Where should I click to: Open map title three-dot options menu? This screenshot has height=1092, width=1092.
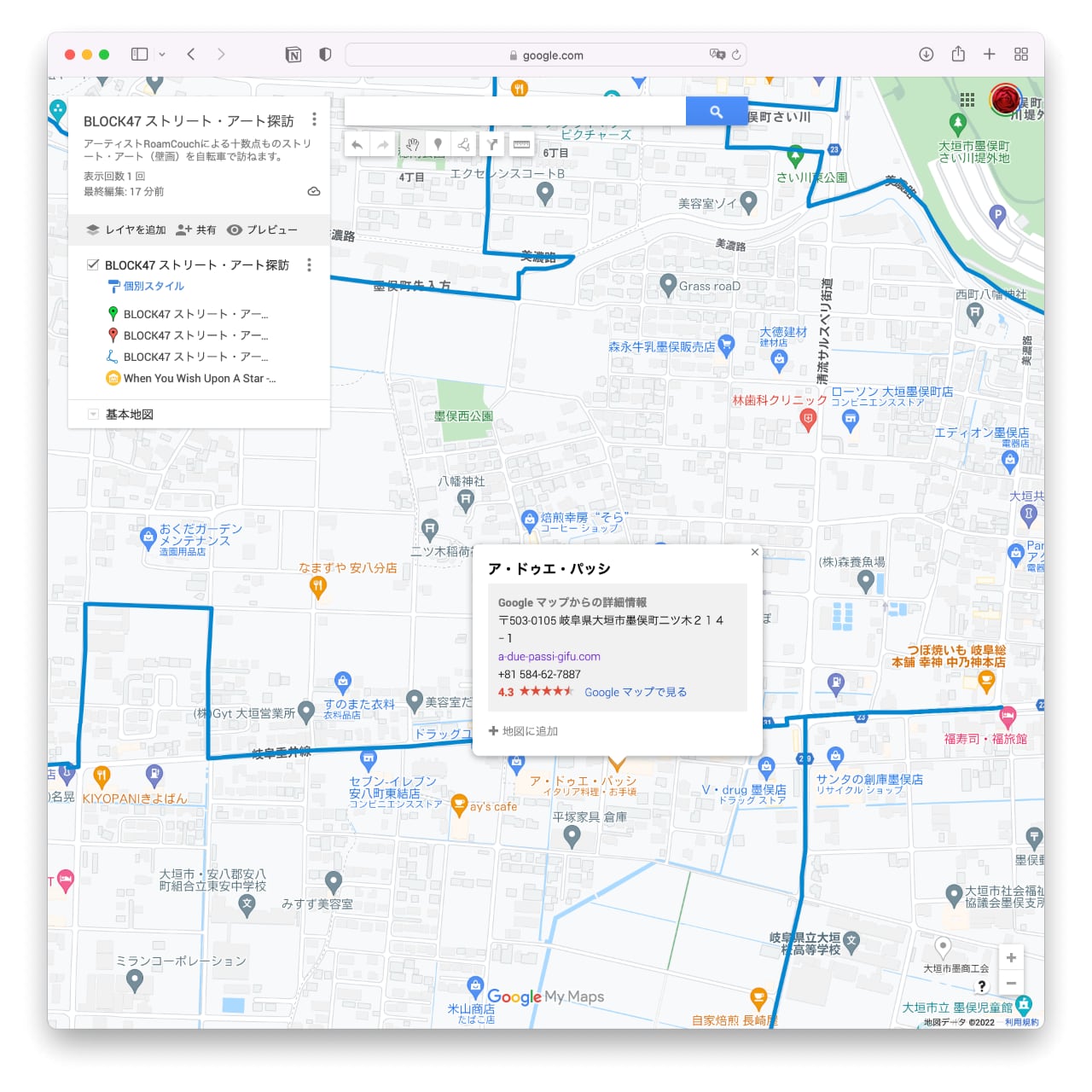[x=314, y=119]
